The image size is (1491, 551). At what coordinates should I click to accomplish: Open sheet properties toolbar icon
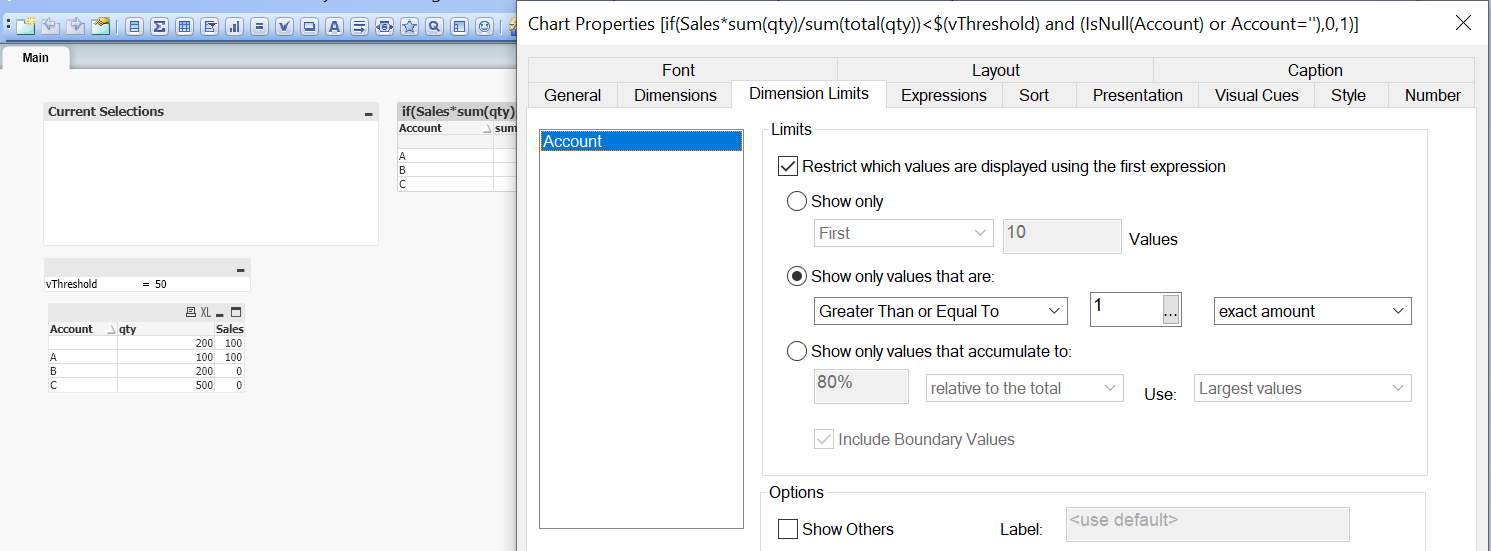[x=100, y=27]
